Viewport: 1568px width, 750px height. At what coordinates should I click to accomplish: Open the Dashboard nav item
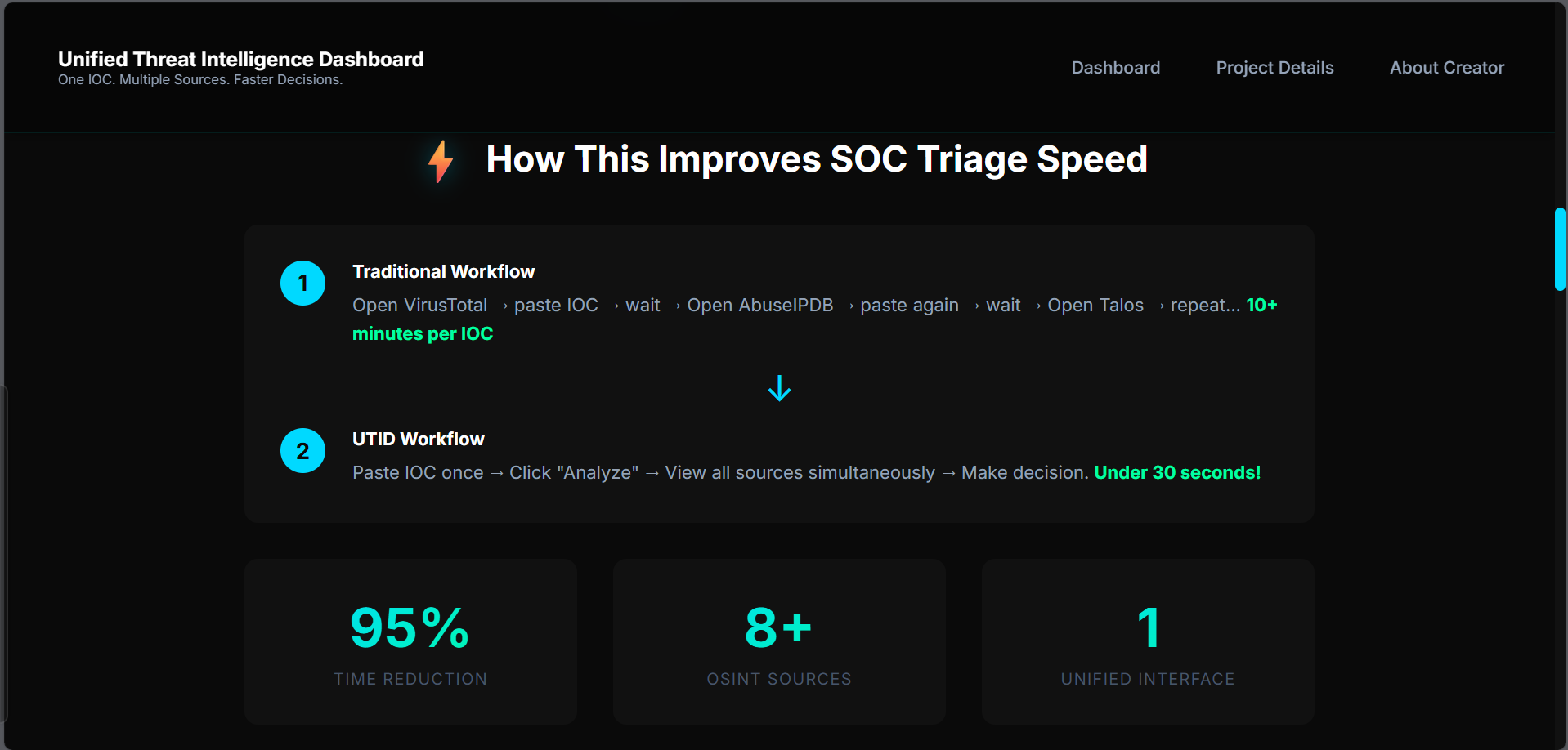coord(1115,68)
